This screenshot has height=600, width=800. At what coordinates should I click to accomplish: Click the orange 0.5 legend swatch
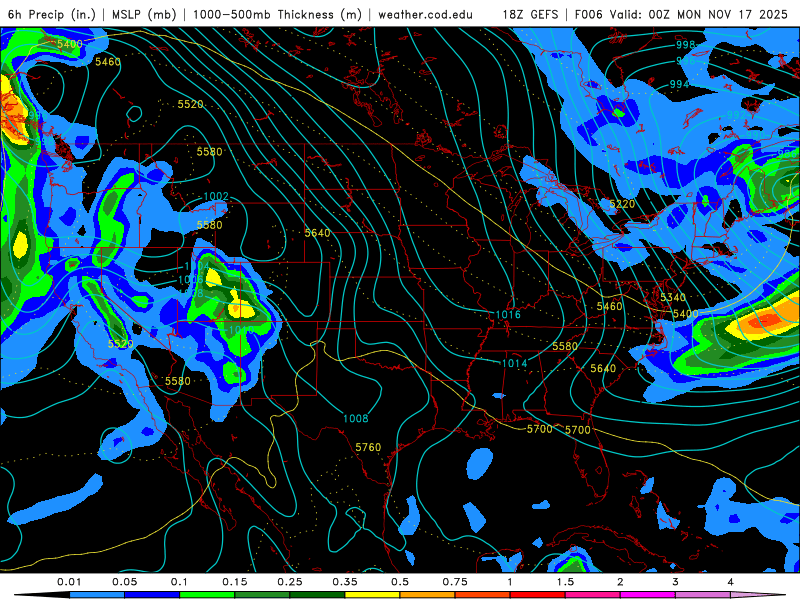tap(427, 595)
